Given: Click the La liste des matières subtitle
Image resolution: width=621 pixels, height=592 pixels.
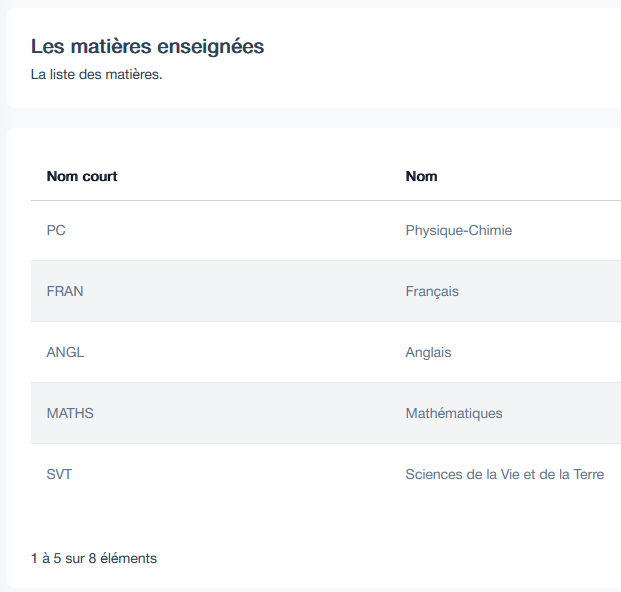Looking at the screenshot, I should pyautogui.click(x=96, y=75).
